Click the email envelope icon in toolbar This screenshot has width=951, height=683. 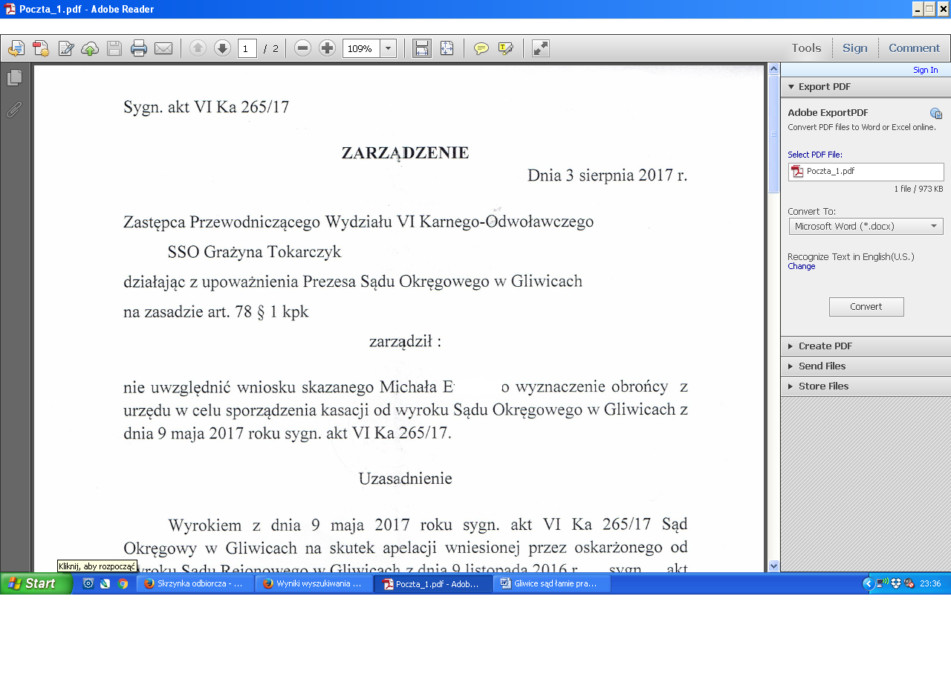(x=163, y=48)
